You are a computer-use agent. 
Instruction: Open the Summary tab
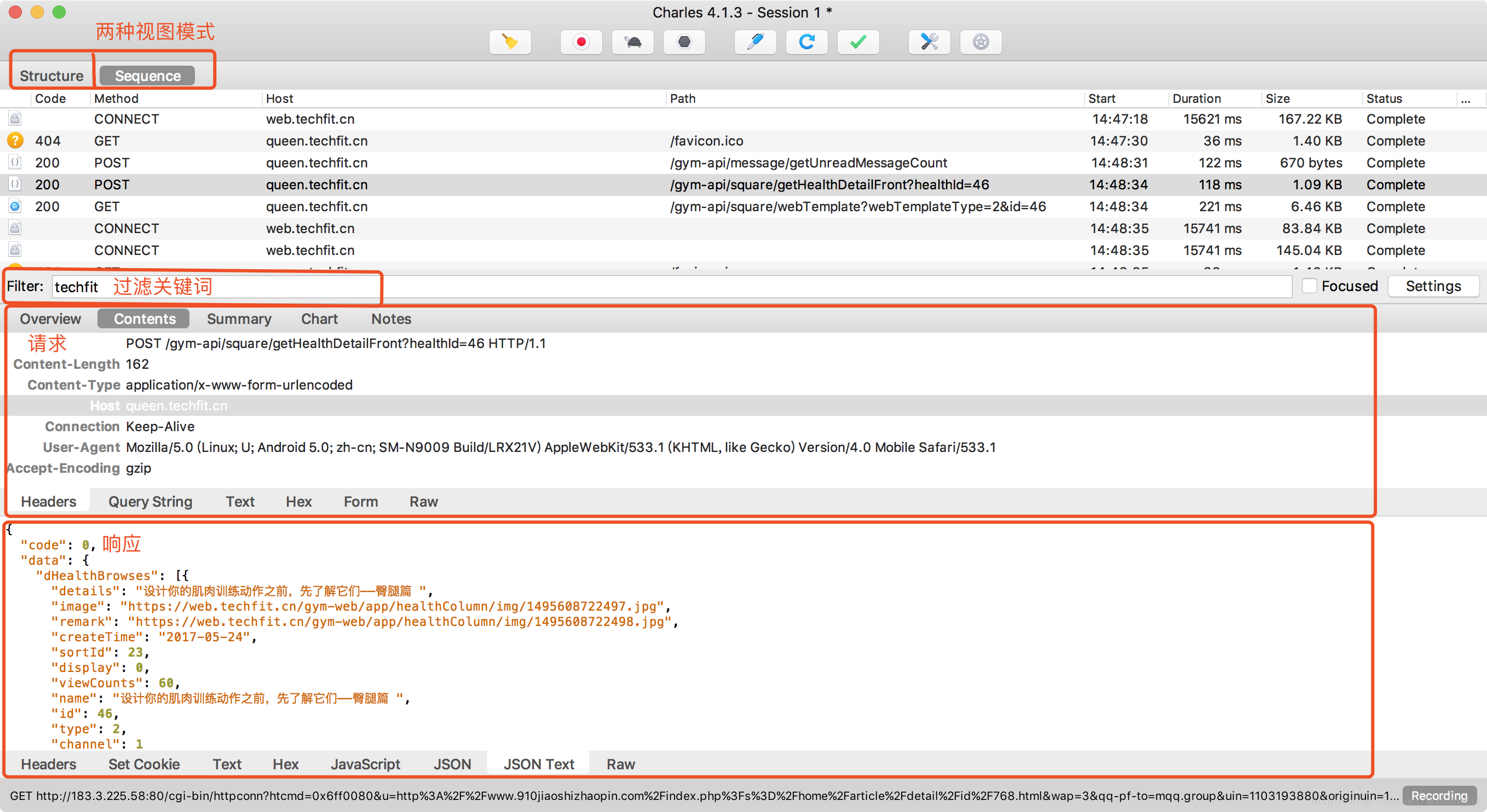[x=239, y=319]
